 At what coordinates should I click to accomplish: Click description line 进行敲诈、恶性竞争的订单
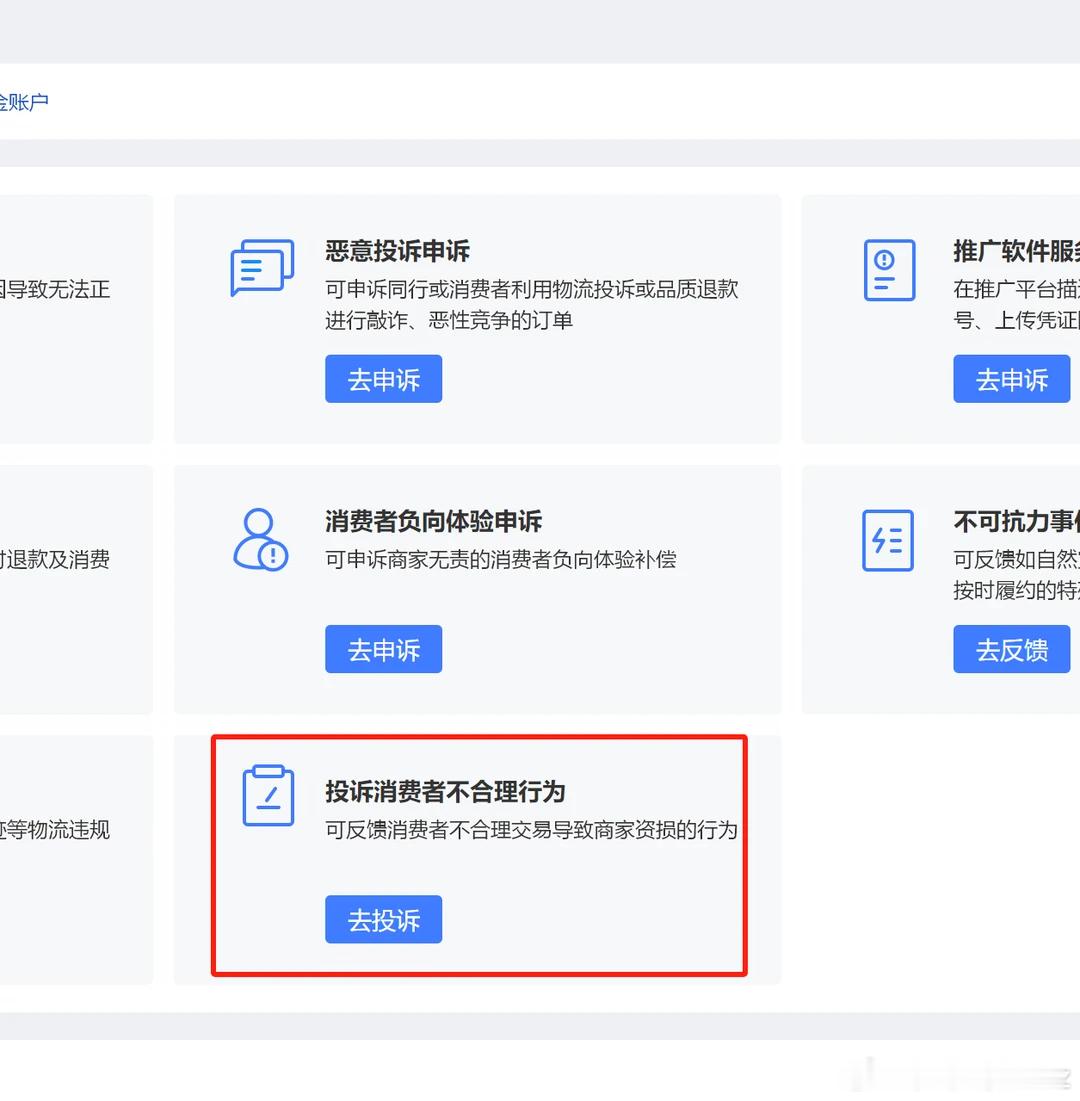pyautogui.click(x=449, y=320)
